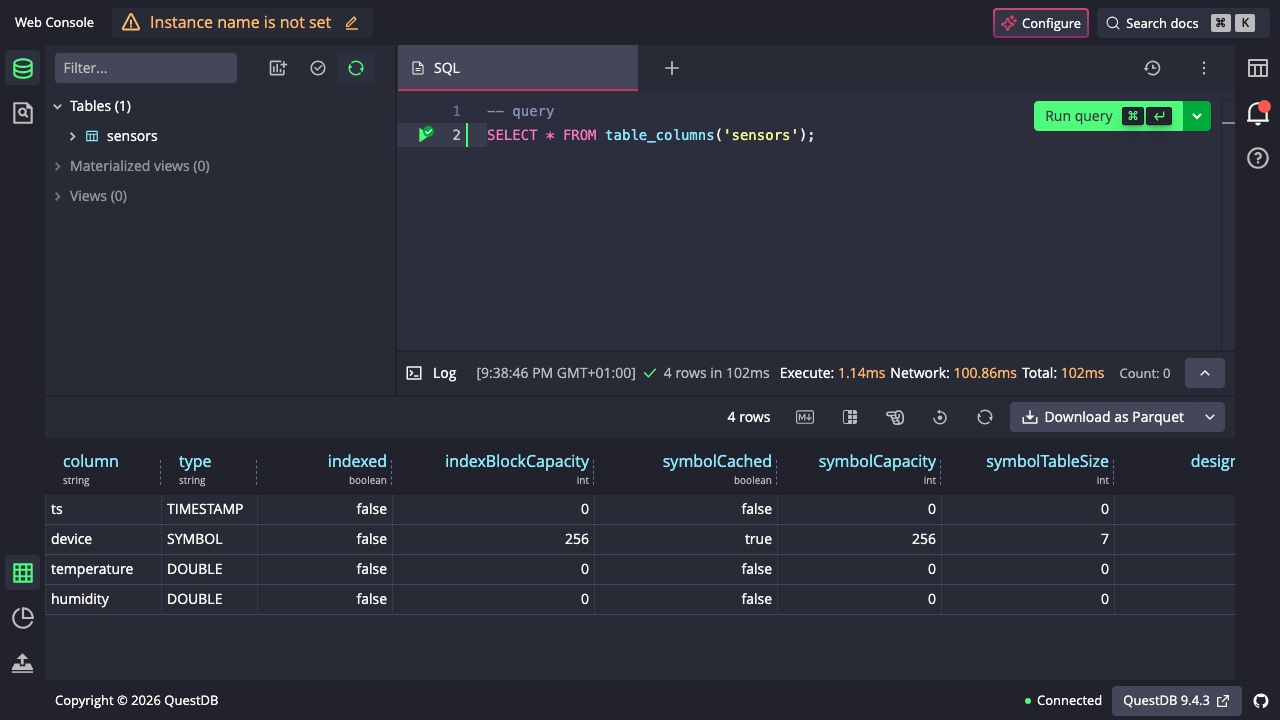
Task: Expand Views (0) section
Action: [58, 196]
